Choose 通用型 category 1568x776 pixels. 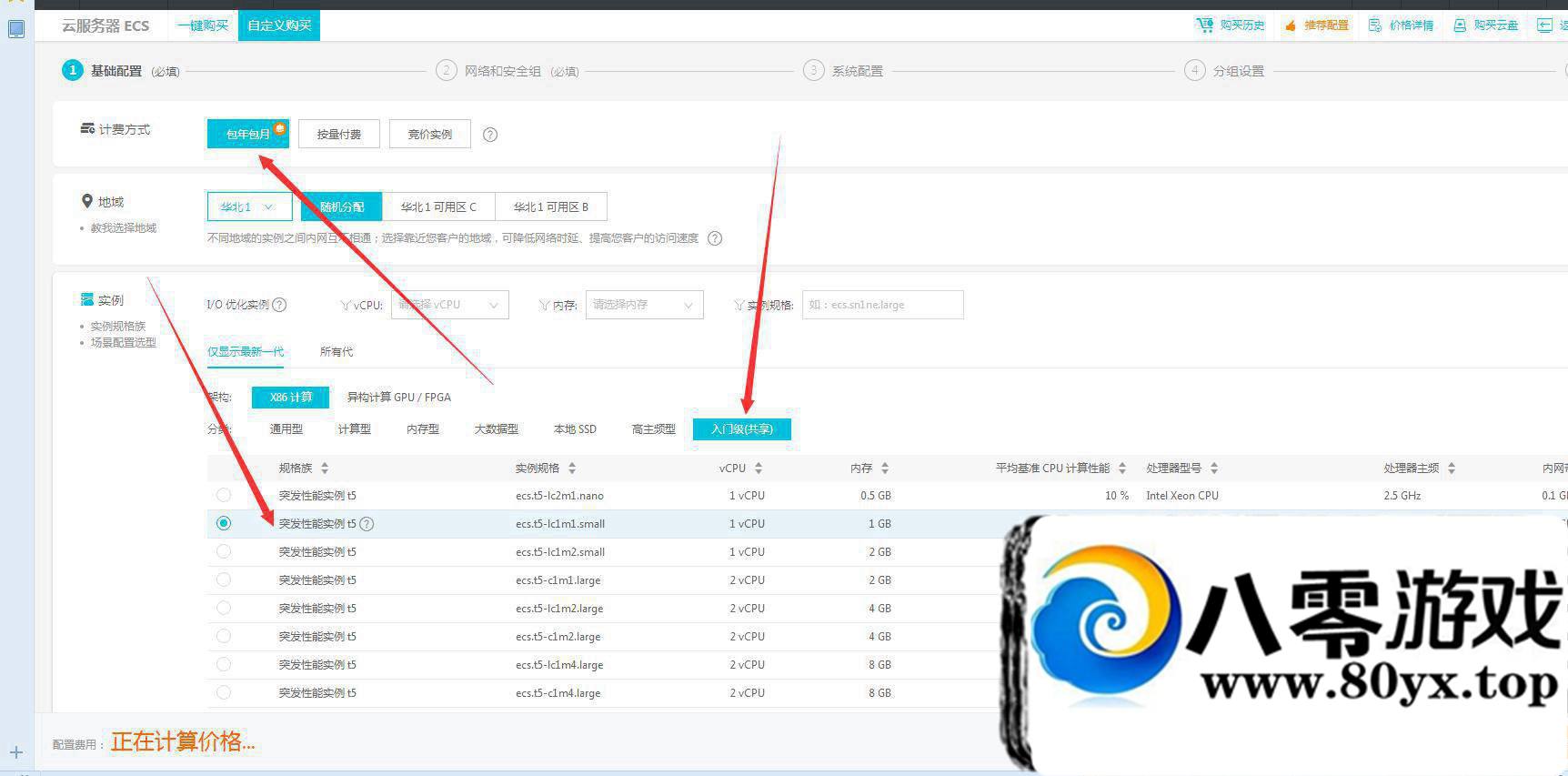[286, 429]
